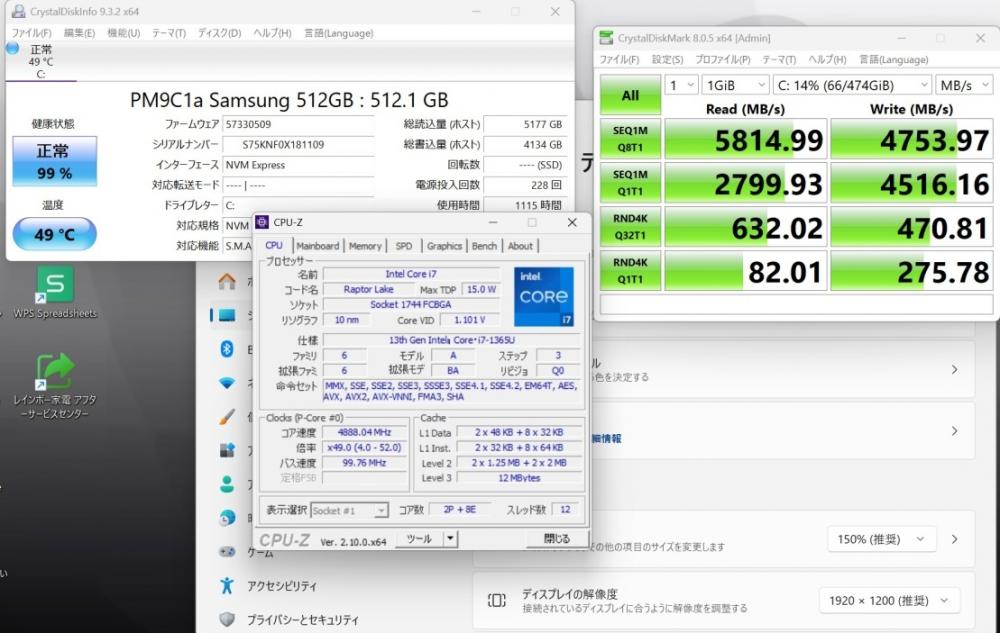Image resolution: width=1000 pixels, height=633 pixels.
Task: Open the MB/s unit dropdown
Action: [964, 85]
